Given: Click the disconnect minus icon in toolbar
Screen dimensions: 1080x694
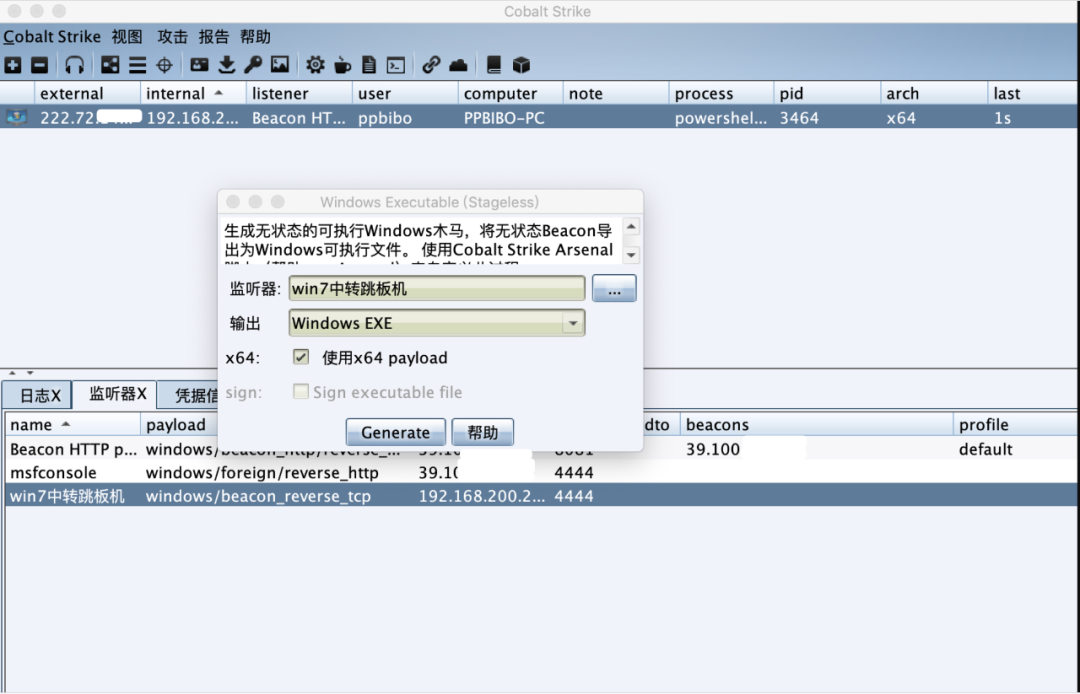Looking at the screenshot, I should [x=40, y=65].
